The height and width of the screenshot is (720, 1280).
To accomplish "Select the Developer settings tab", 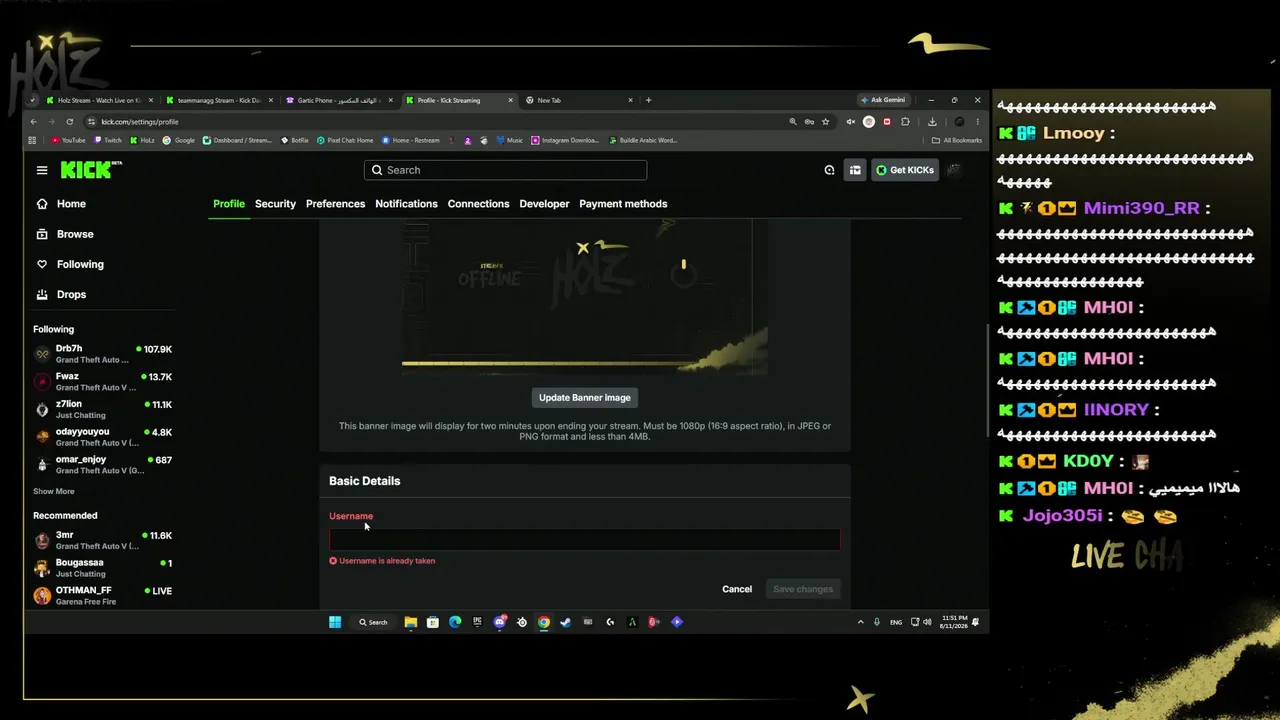I will (x=544, y=204).
